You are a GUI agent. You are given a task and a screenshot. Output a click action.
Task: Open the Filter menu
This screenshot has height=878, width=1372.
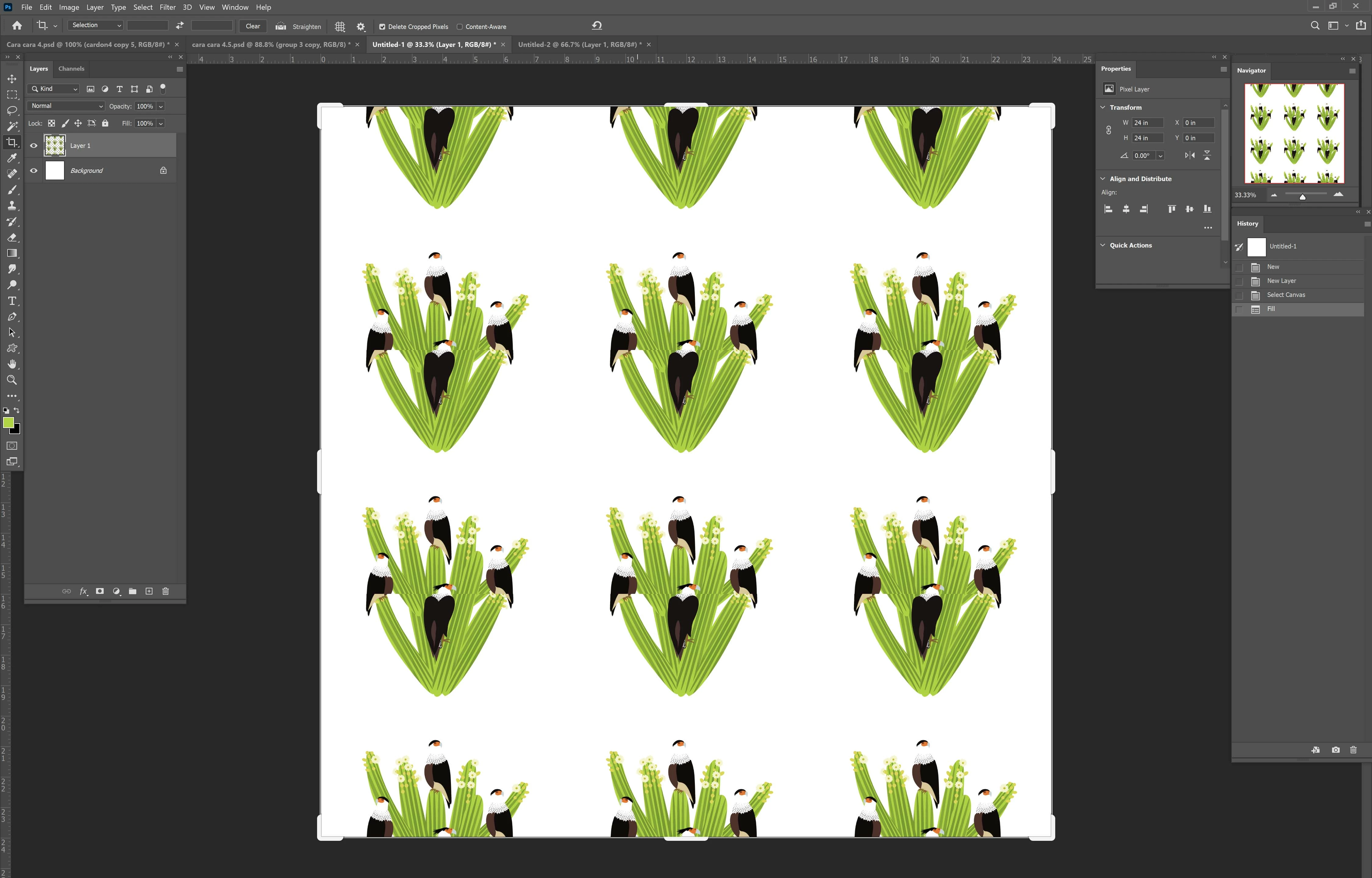tap(167, 7)
